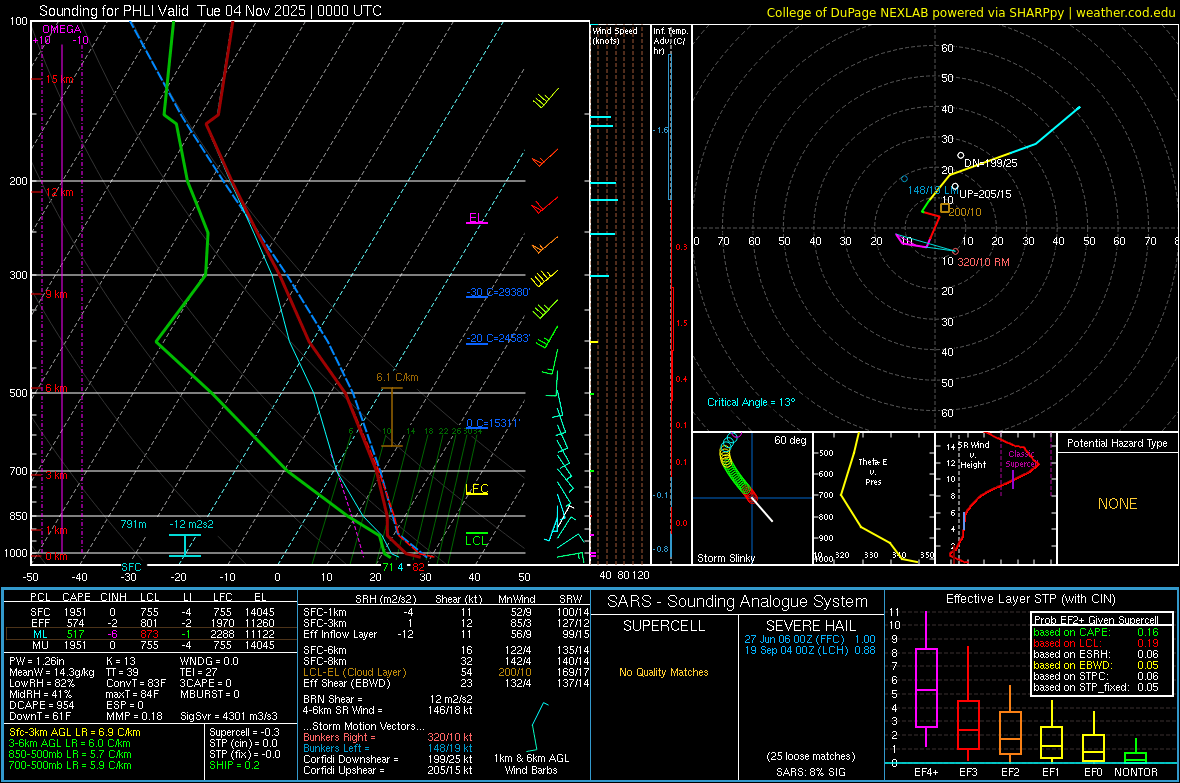Click the 'MBURST = 0' value
This screenshot has width=1180, height=783.
coord(210,694)
